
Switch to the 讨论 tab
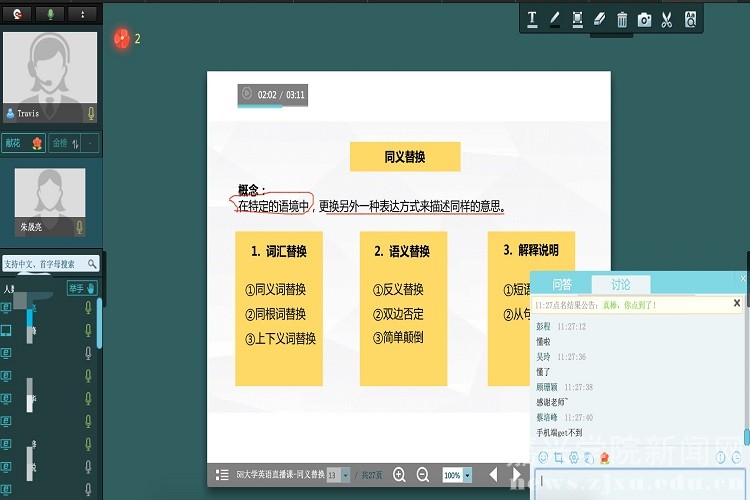(x=620, y=284)
